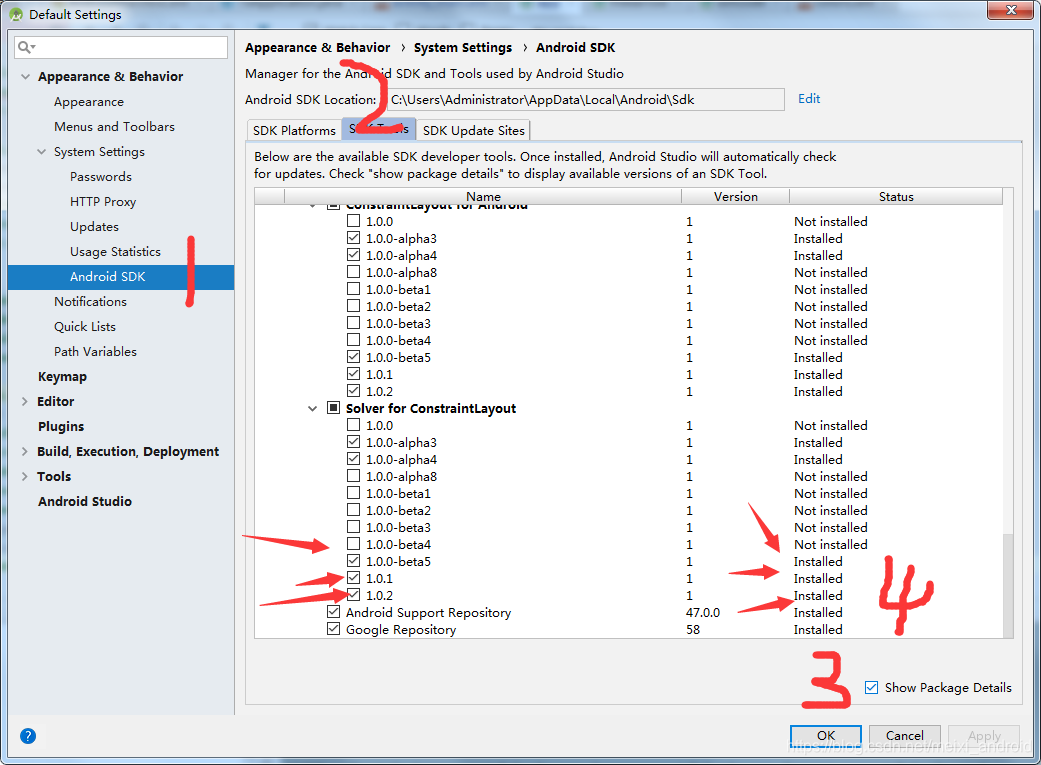Expand the Build, Execution, Deployment node

coord(25,452)
